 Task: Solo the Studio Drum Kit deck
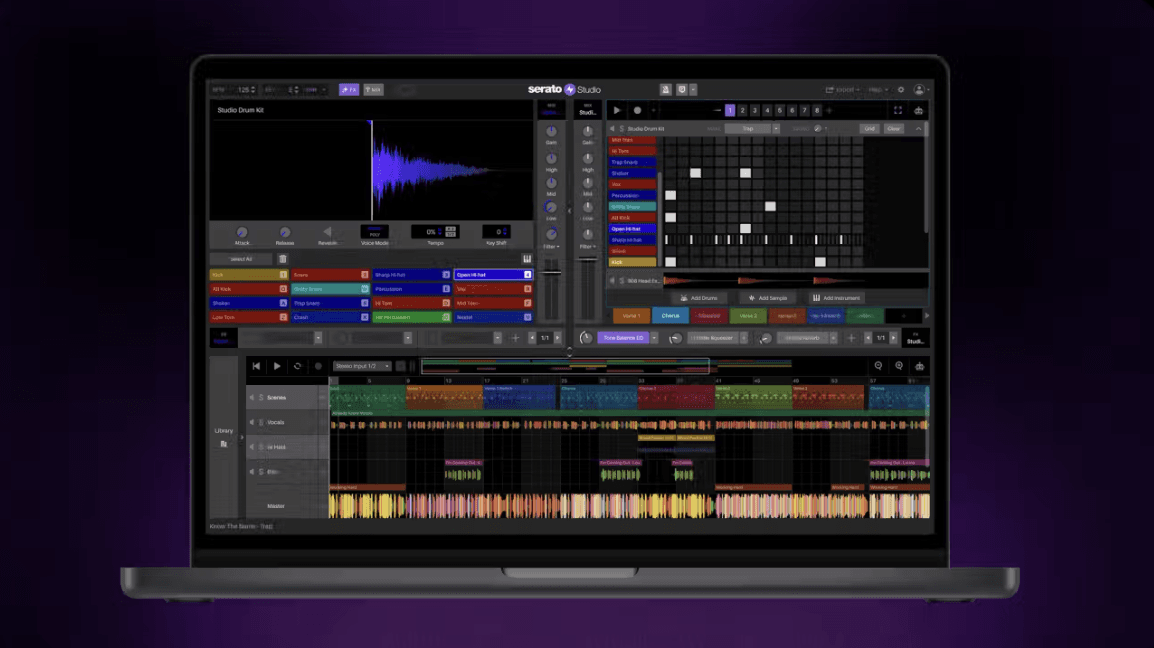pos(622,129)
